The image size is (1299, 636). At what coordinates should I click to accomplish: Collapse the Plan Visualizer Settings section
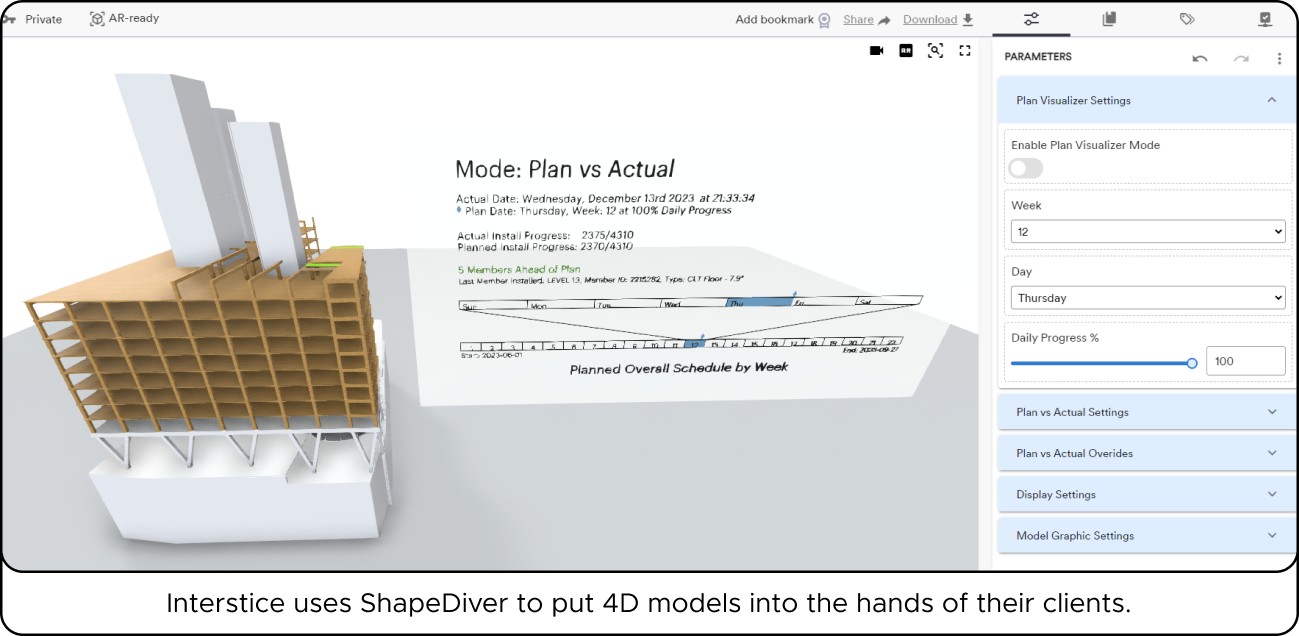click(1271, 100)
